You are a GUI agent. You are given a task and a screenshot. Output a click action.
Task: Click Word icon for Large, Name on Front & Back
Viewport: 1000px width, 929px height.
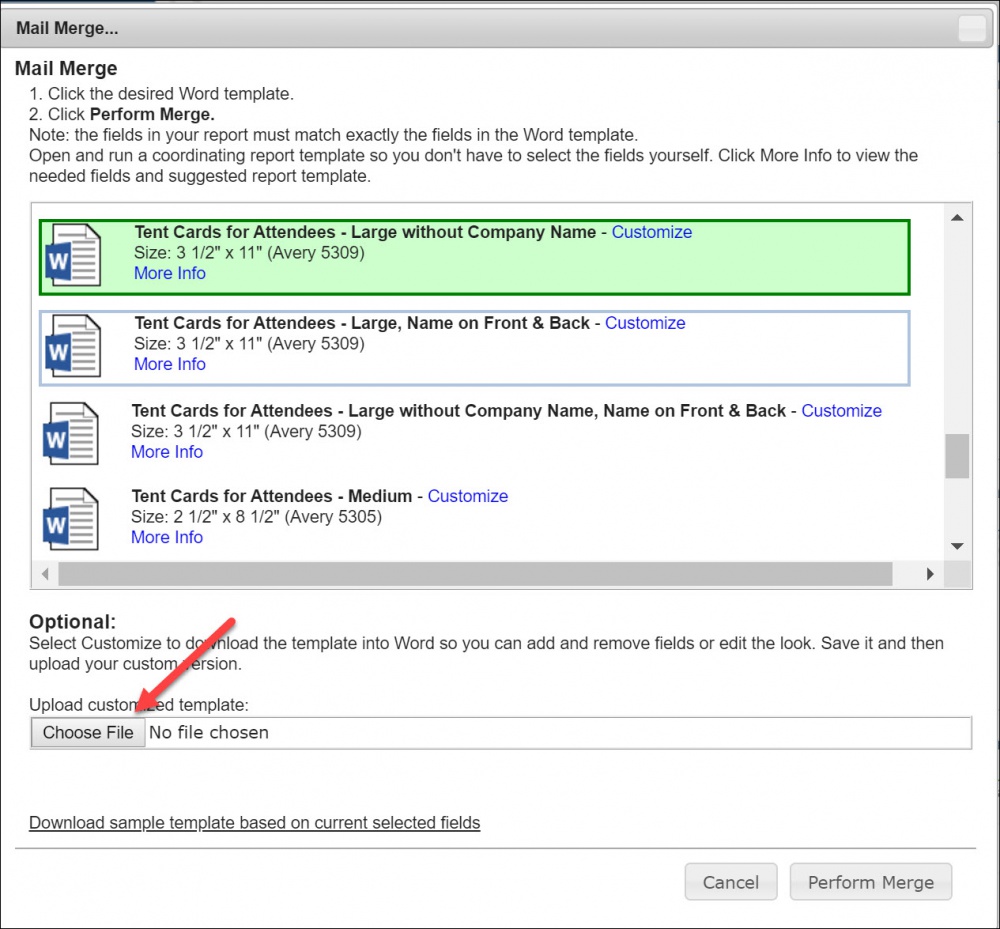tap(73, 346)
